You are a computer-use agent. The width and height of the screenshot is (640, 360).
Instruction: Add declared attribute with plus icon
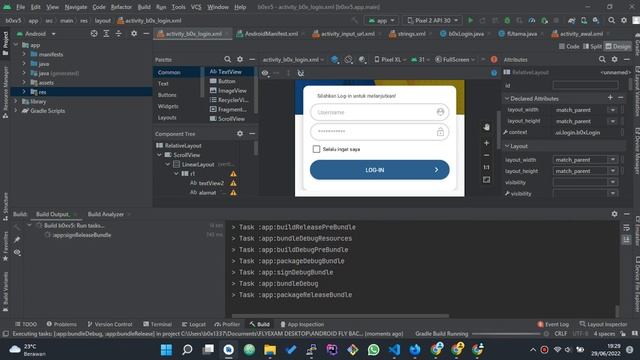(610, 98)
